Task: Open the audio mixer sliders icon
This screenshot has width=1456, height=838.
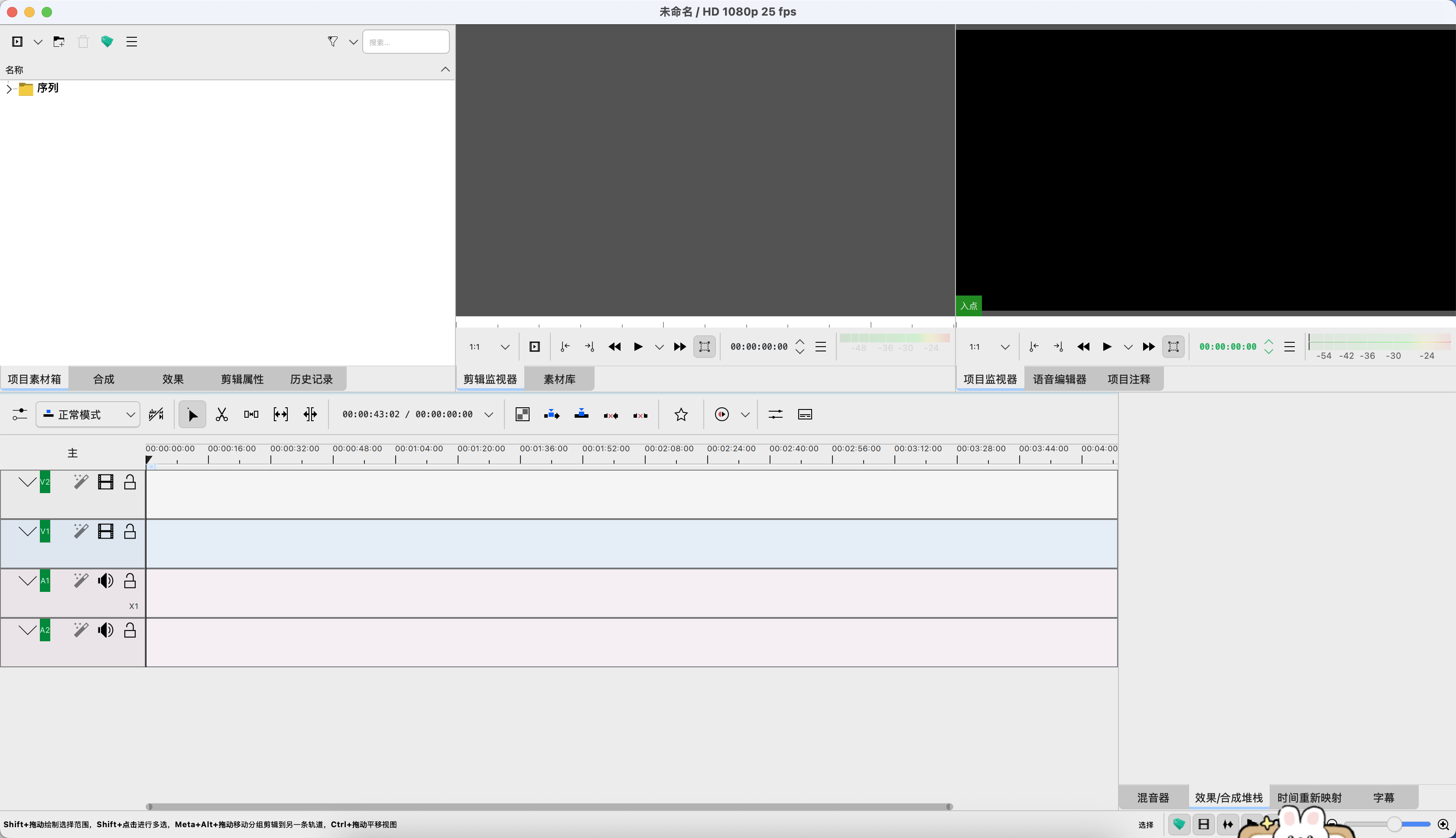Action: pos(775,414)
